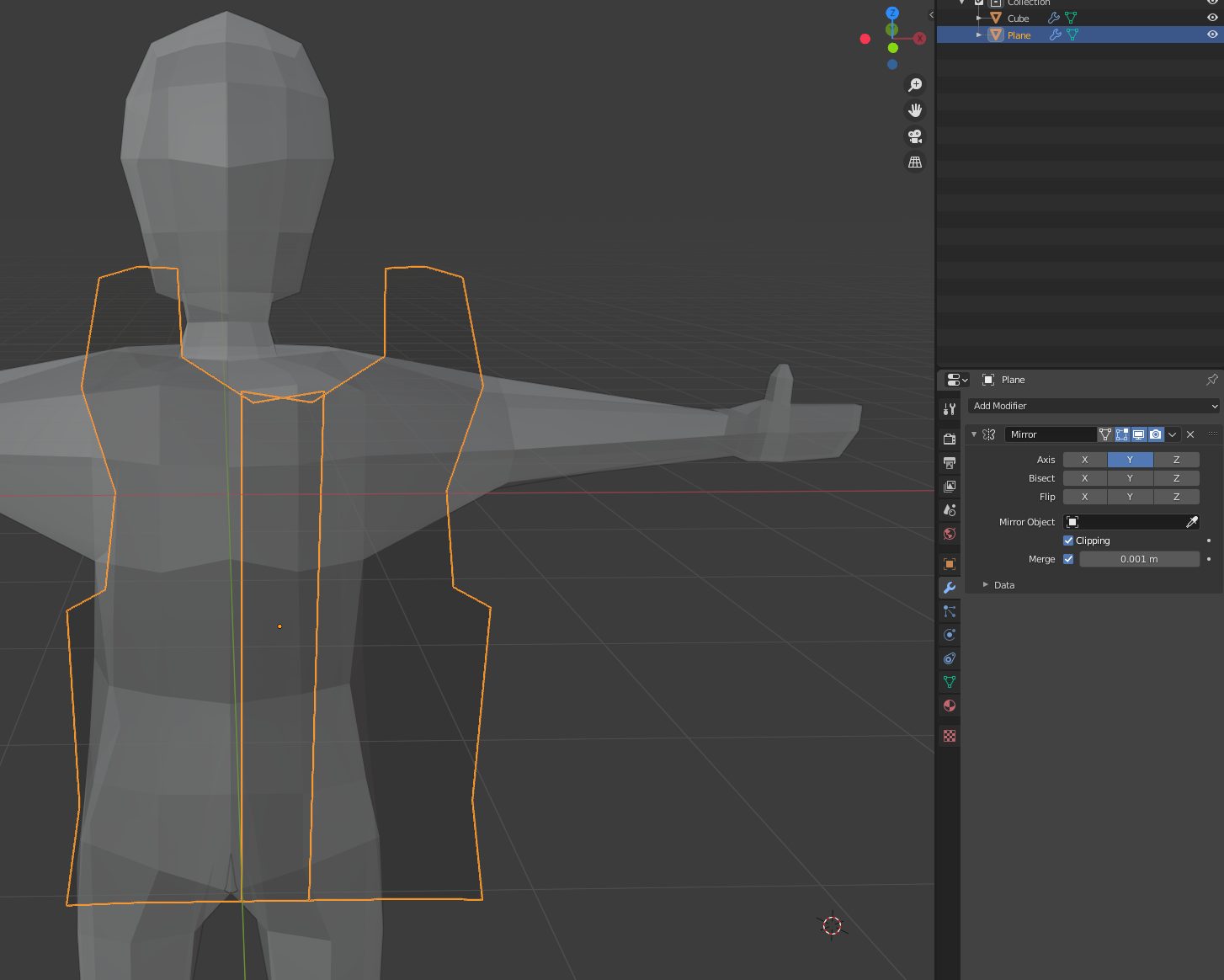This screenshot has width=1224, height=980.
Task: Expand the Data subpanel
Action: pos(986,584)
